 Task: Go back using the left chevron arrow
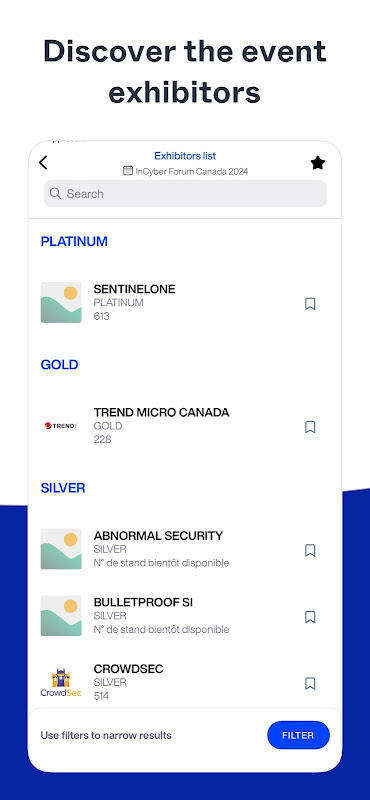pos(43,163)
